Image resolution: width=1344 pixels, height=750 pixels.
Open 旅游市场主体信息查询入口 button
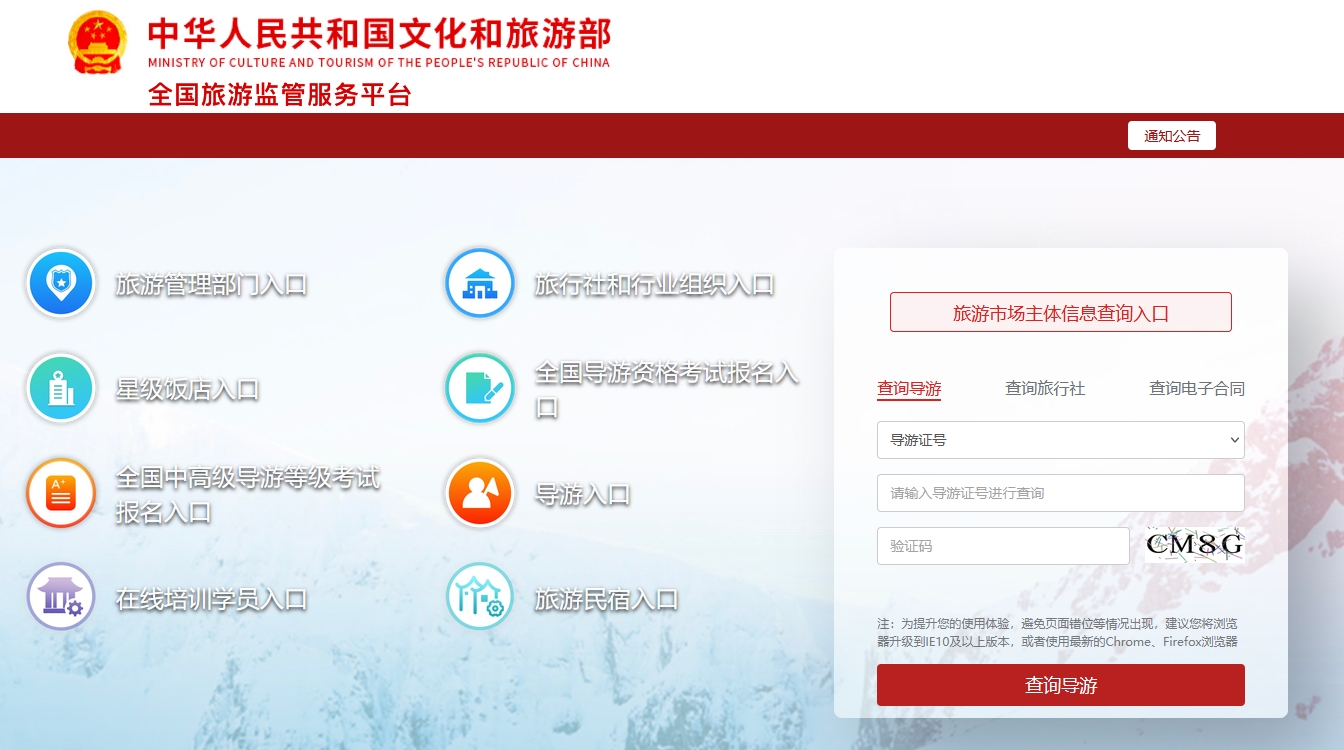click(x=1061, y=312)
